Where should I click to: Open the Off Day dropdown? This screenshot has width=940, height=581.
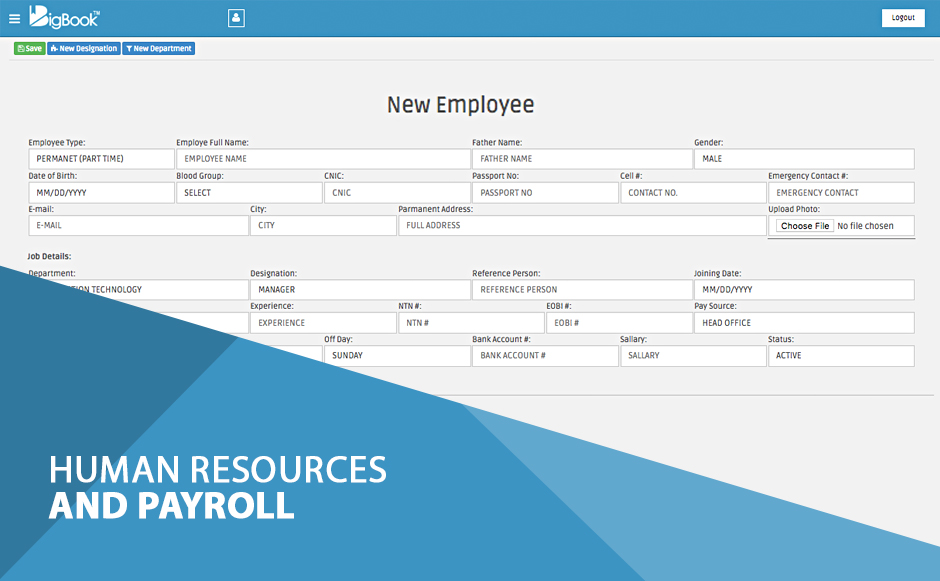[396, 356]
